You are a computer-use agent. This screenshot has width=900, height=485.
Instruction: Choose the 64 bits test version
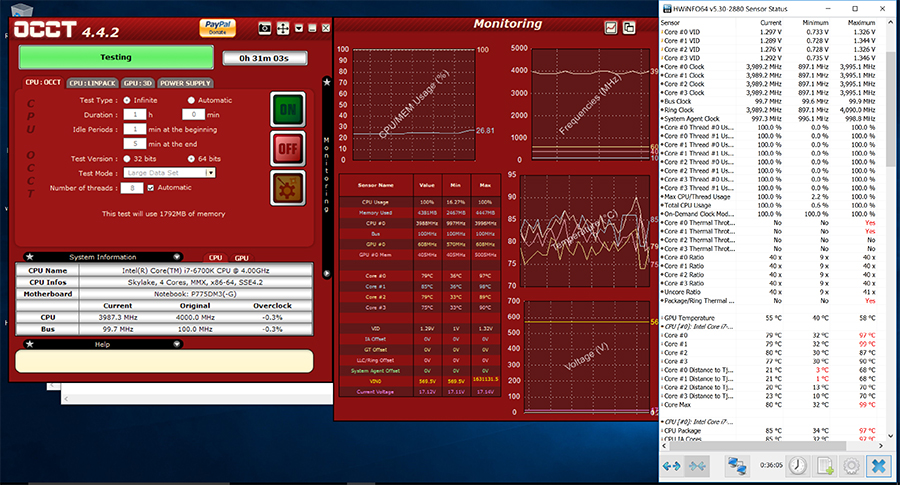coord(191,158)
